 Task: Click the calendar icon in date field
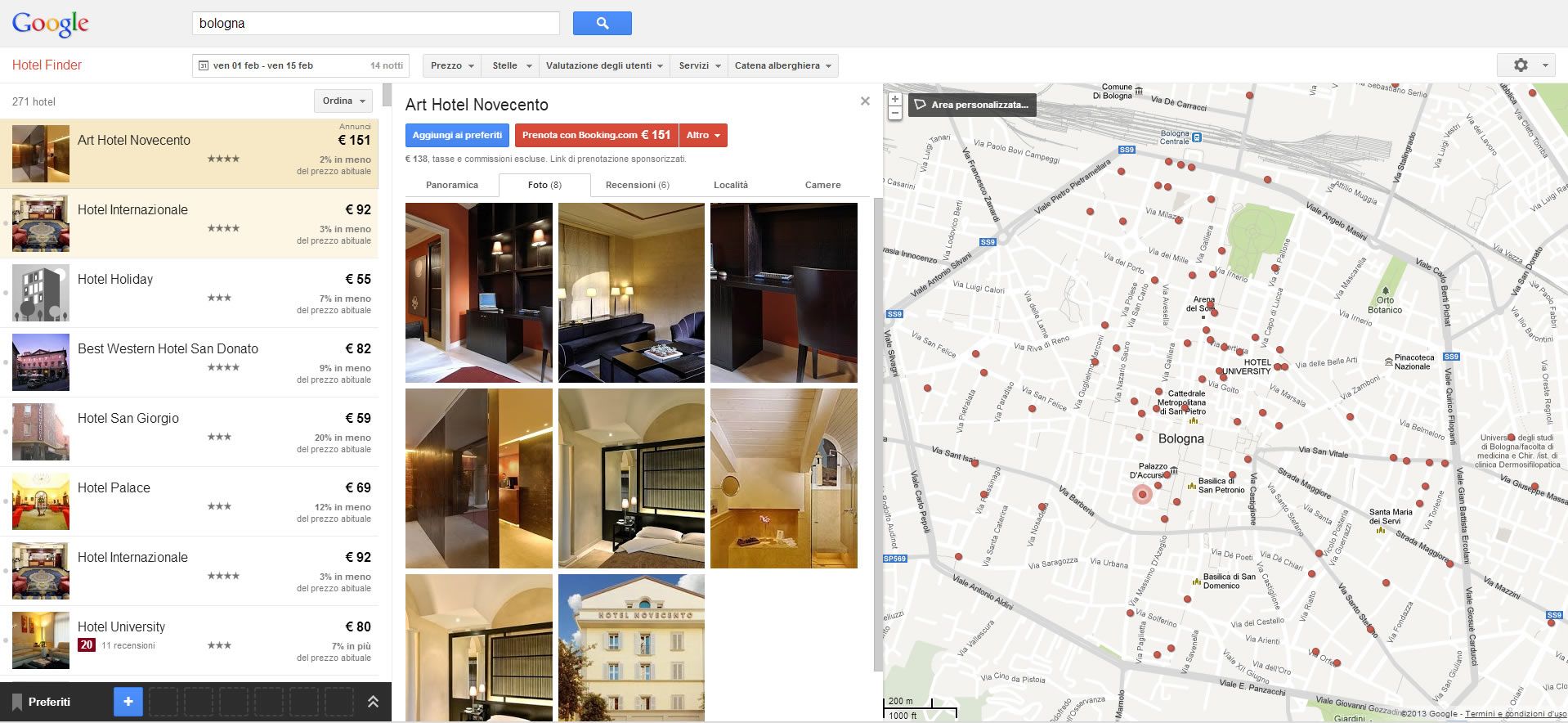202,65
